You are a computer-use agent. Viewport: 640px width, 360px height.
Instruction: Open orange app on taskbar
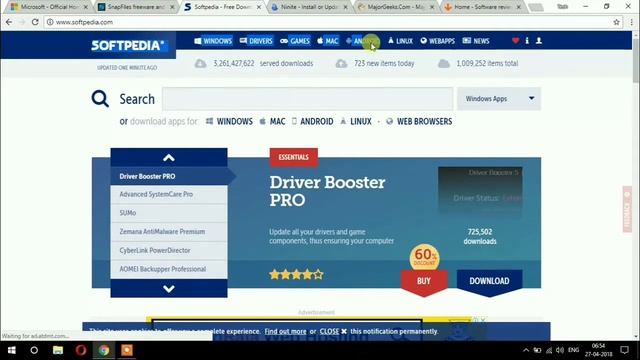click(127, 350)
